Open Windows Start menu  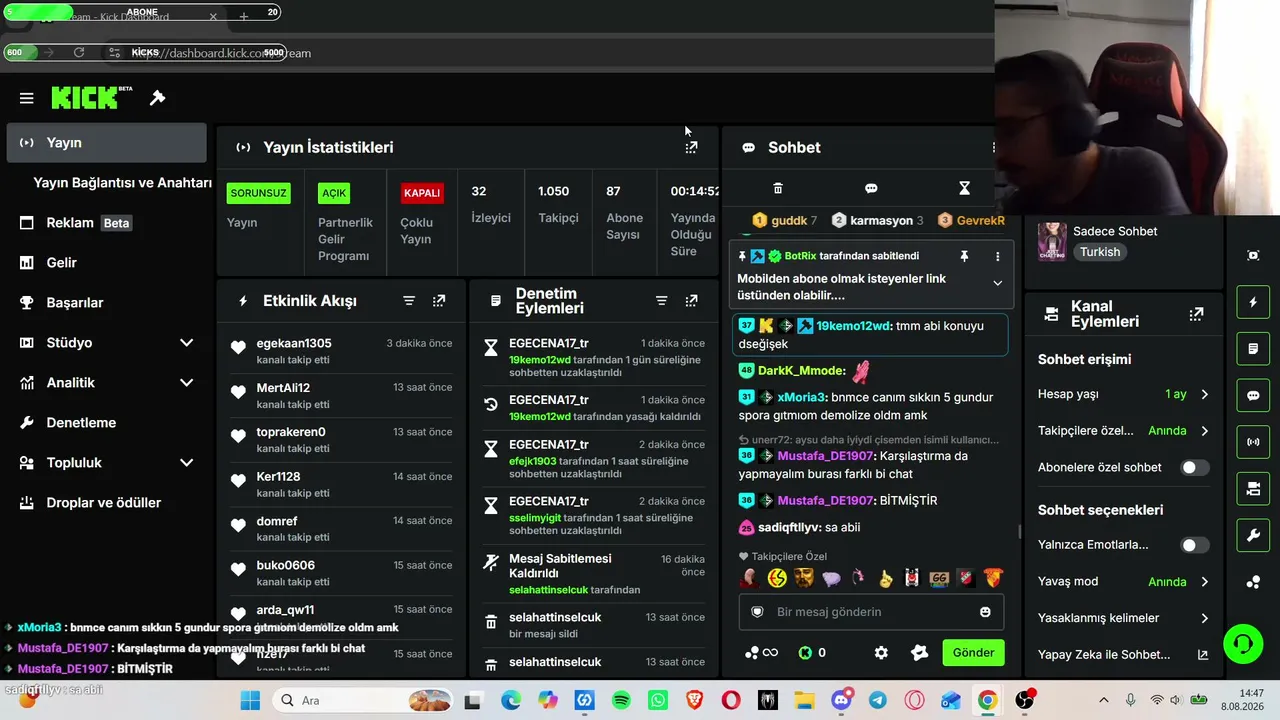250,700
